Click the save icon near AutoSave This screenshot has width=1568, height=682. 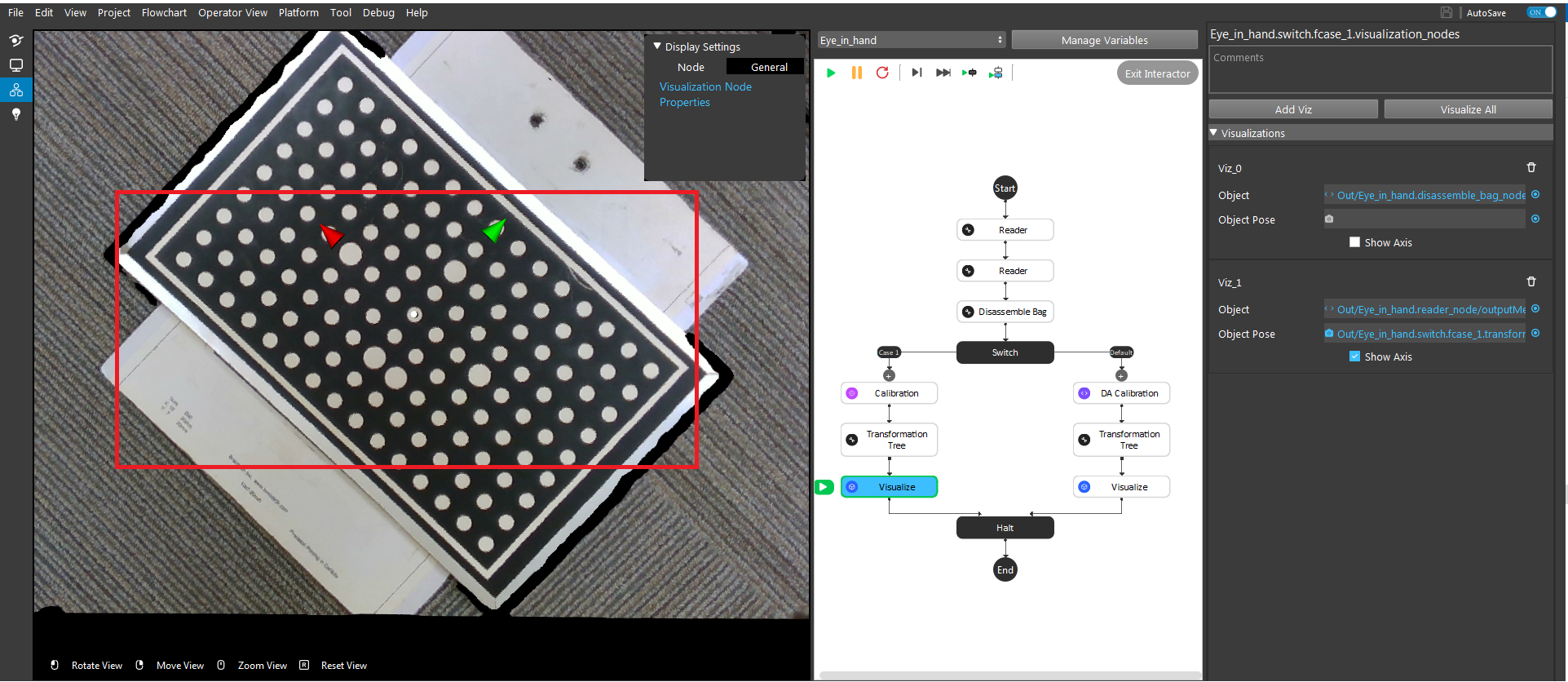1447,12
